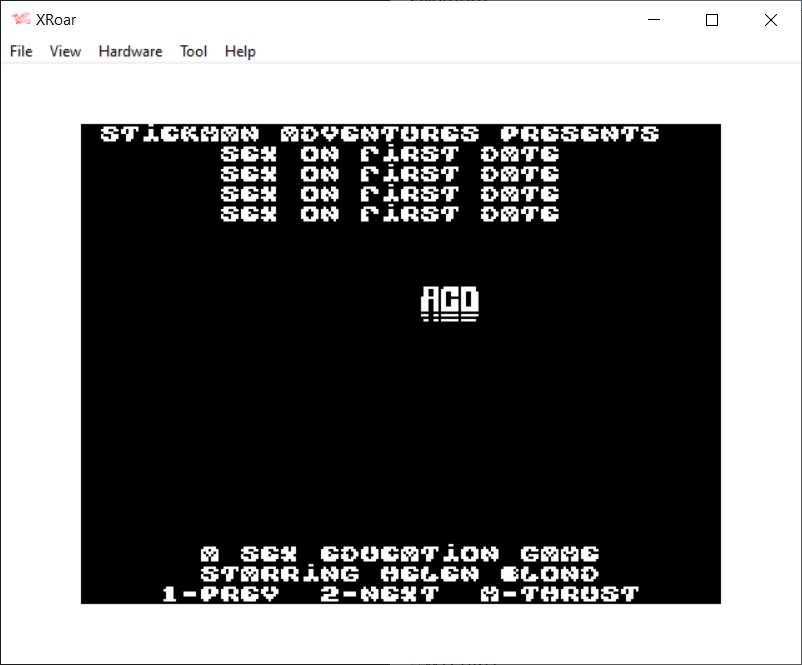This screenshot has width=802, height=665.
Task: Click the second repeated game title line
Action: click(390, 174)
